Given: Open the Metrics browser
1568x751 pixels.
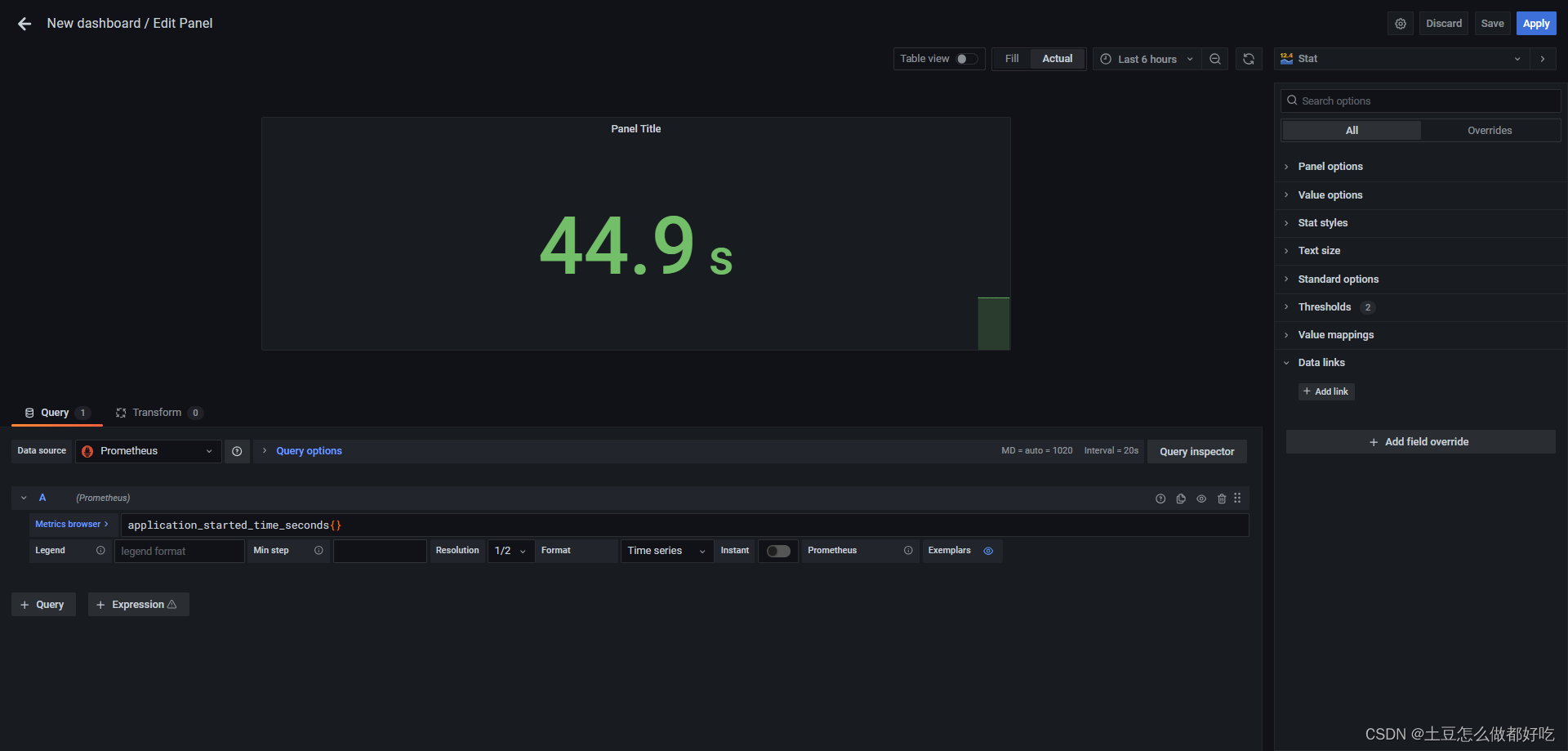Looking at the screenshot, I should pos(72,525).
